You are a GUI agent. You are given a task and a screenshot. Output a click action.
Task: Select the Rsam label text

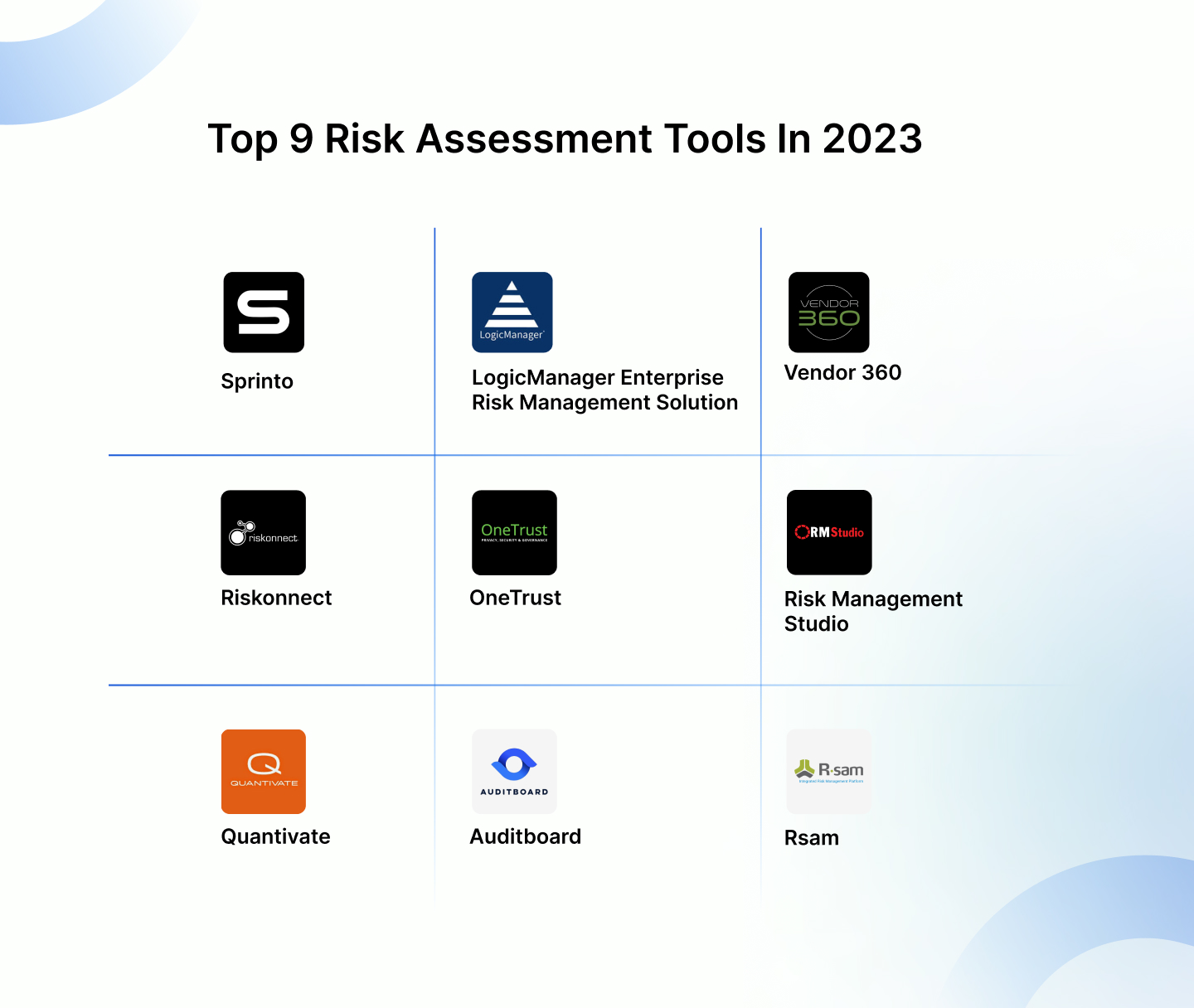[812, 838]
